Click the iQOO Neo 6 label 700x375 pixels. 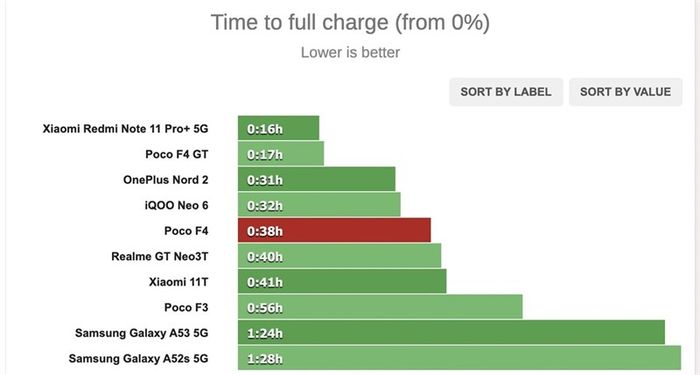tap(176, 205)
